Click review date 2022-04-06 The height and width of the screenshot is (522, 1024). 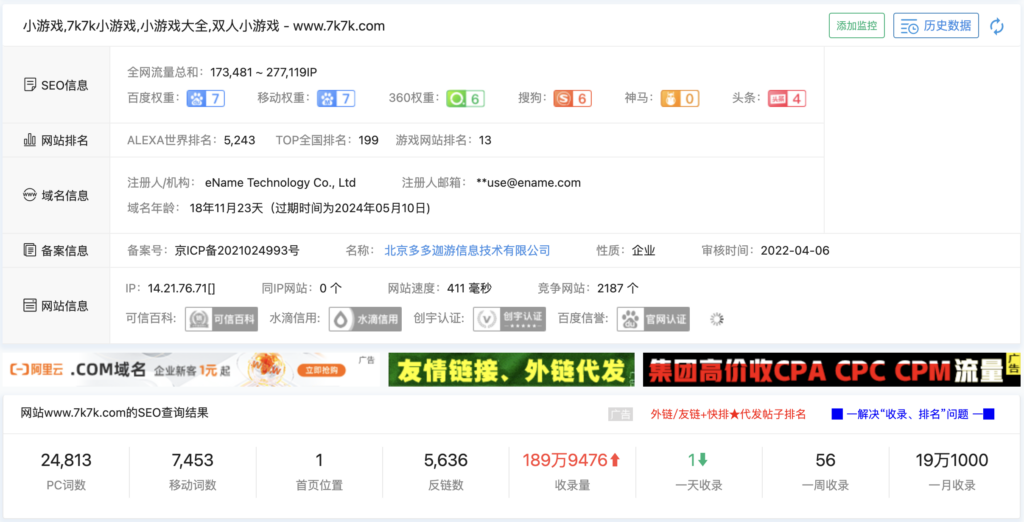(795, 250)
